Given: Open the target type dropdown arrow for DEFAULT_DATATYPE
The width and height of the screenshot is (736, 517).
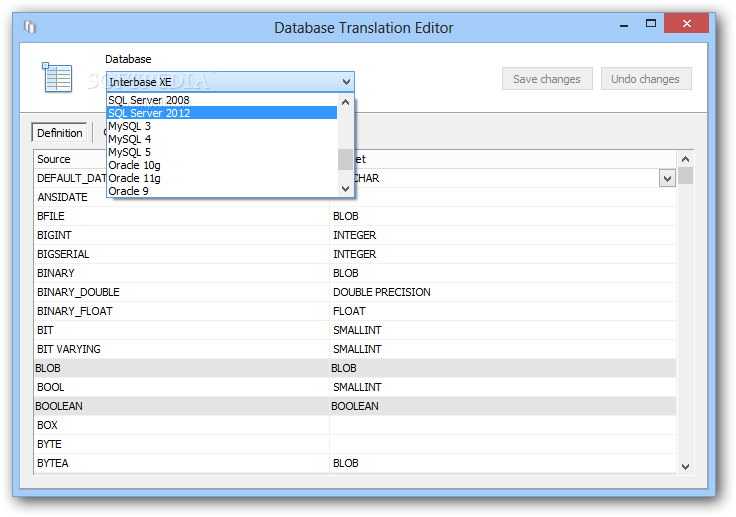Looking at the screenshot, I should pos(667,178).
